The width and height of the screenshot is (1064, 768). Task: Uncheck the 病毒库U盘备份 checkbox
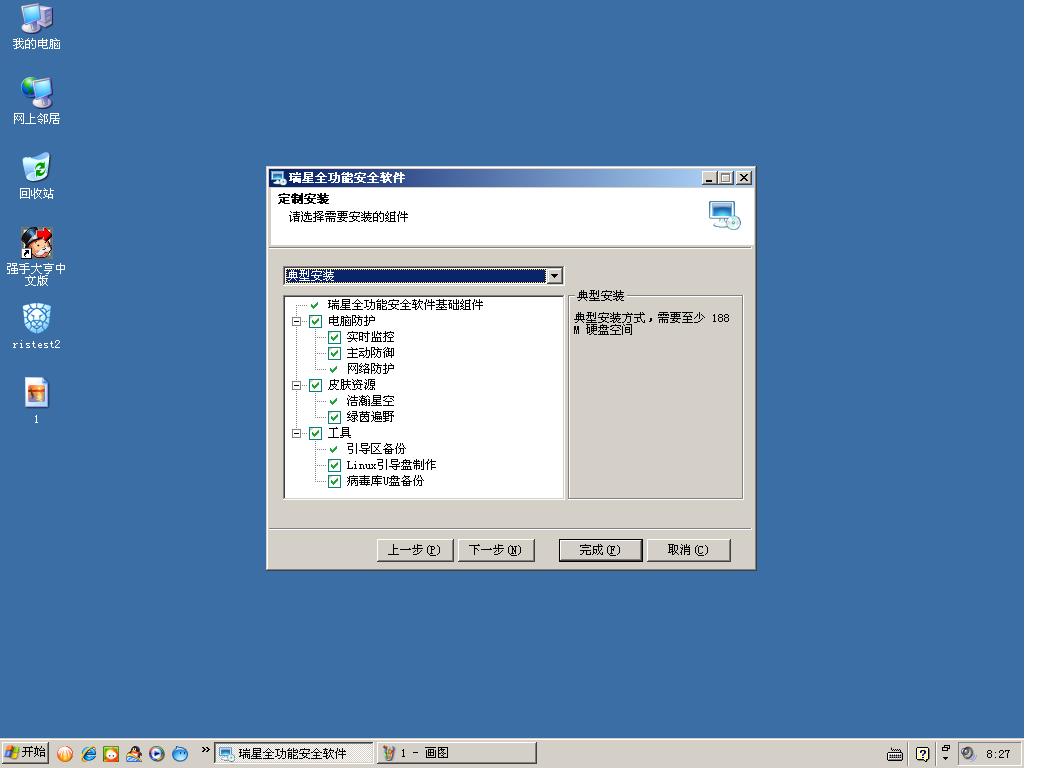point(335,482)
